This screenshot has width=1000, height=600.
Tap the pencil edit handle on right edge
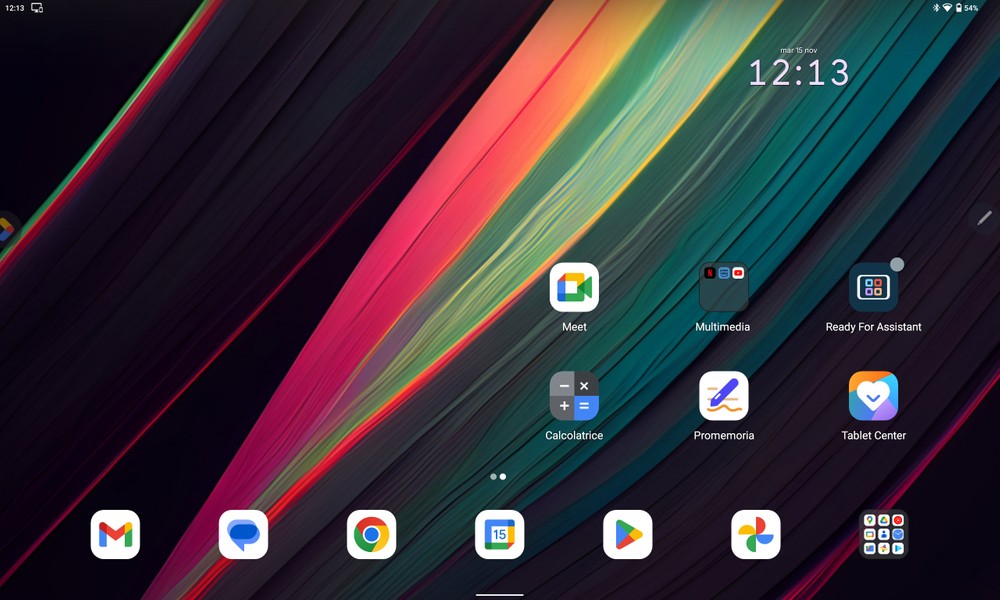(x=985, y=218)
